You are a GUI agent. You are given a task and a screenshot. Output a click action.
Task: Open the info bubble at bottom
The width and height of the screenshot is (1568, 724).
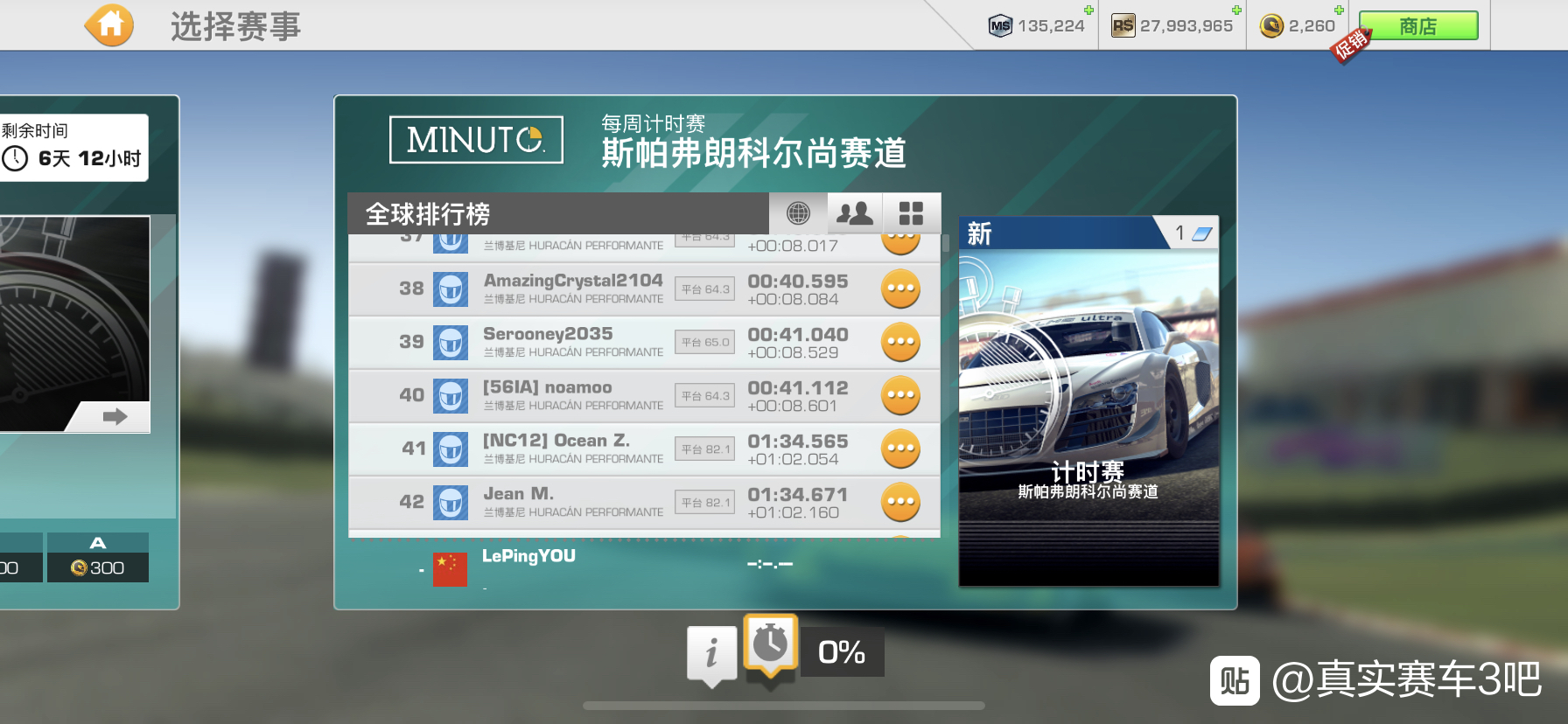[711, 655]
